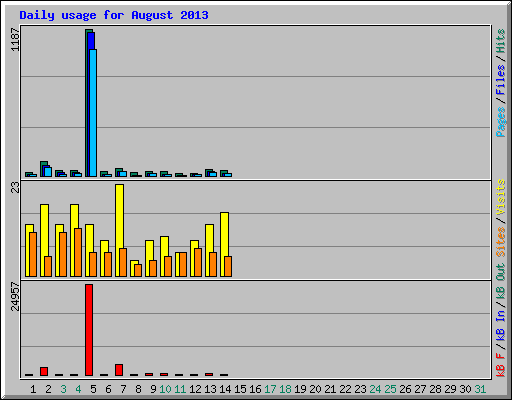This screenshot has width=512, height=400.
Task: Click day label 21 on x-axis
Action: [x=330, y=389]
